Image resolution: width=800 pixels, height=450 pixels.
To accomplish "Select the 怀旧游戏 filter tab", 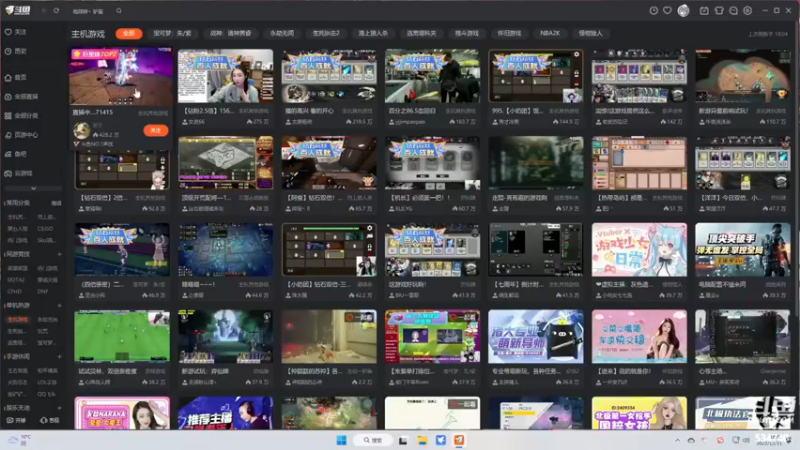I will click(509, 33).
